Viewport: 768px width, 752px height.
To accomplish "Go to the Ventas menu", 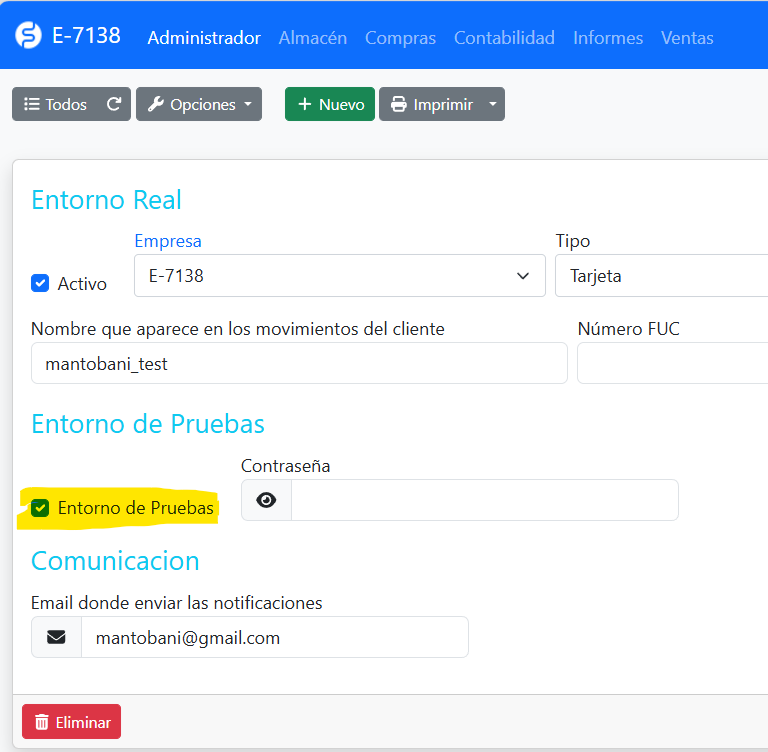I will coord(687,38).
